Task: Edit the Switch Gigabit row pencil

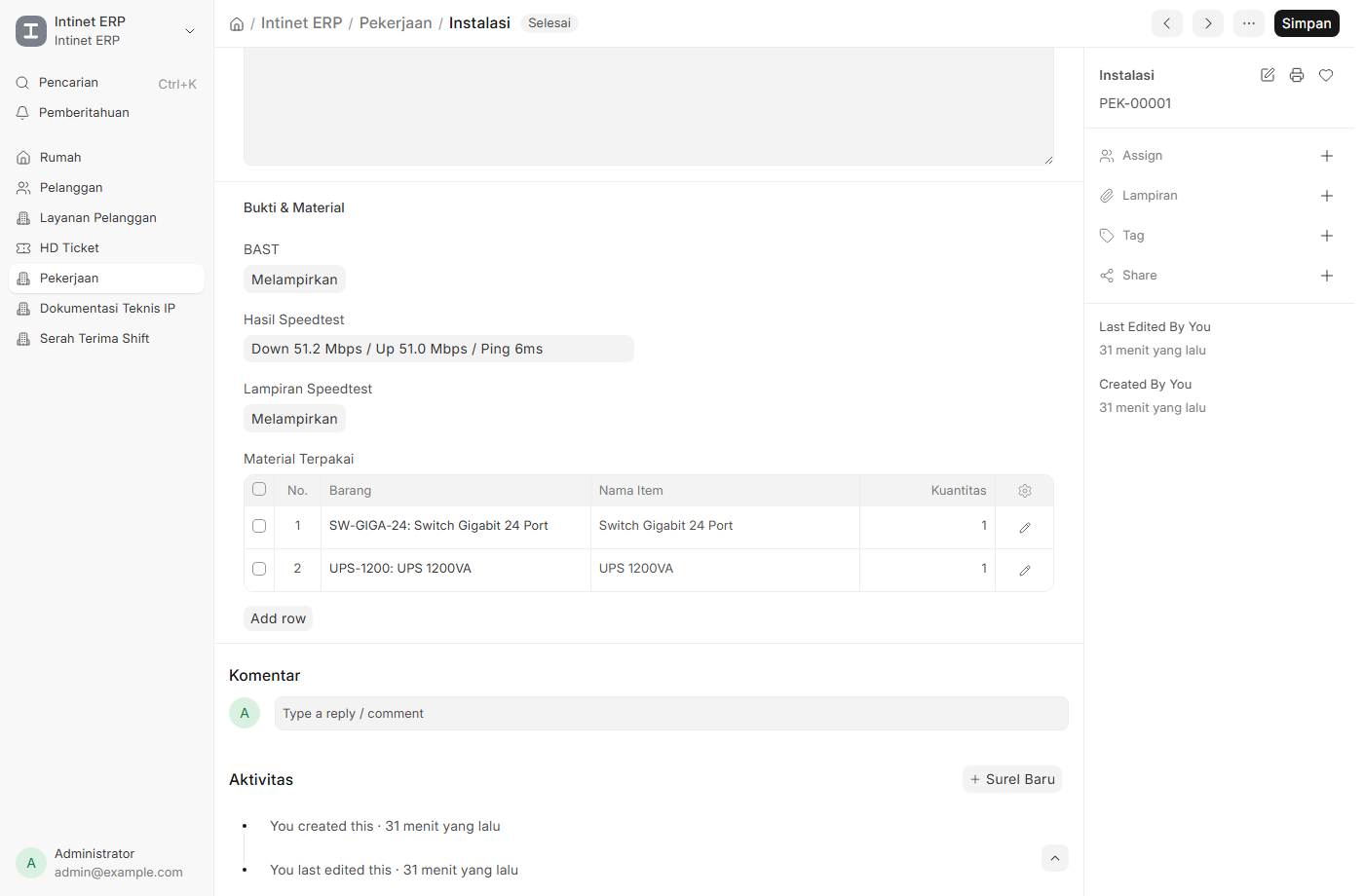Action: coord(1025,527)
